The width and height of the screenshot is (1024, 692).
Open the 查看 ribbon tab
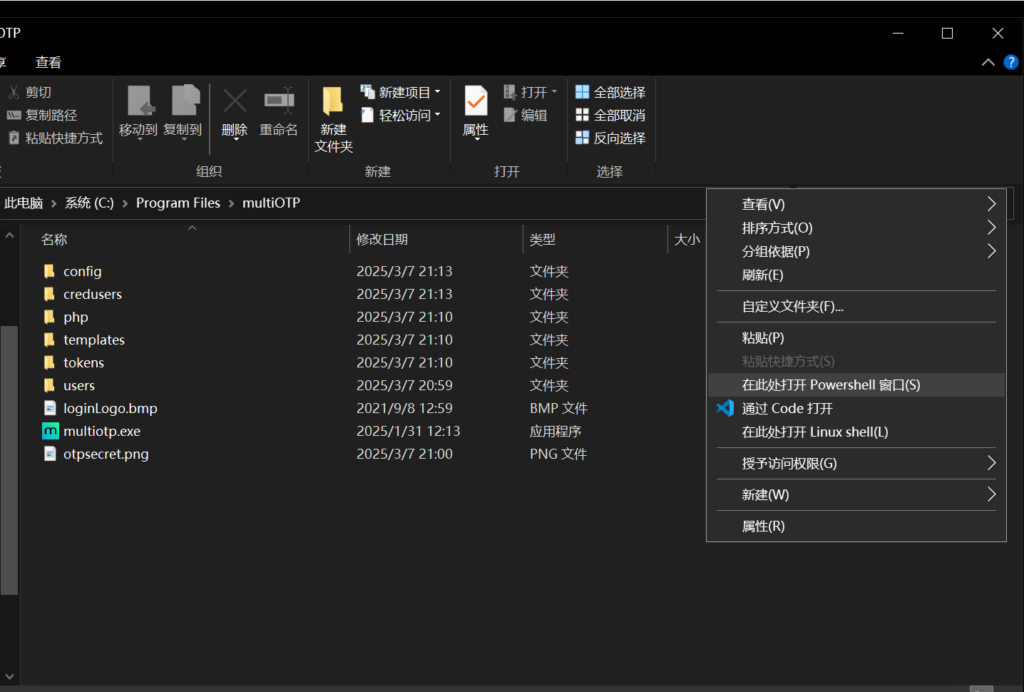(x=48, y=63)
